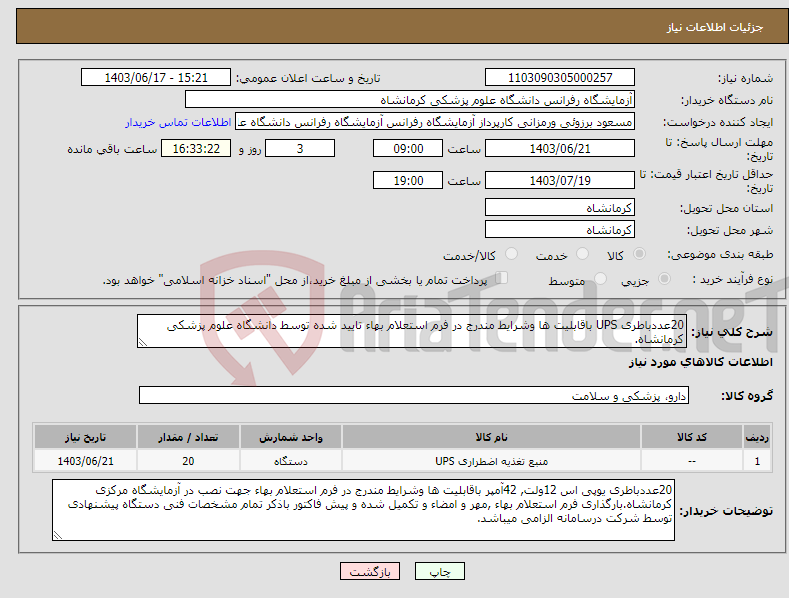Click the جزئیات اطلاعات نیاز header title
789x598 pixels.
[715, 27]
